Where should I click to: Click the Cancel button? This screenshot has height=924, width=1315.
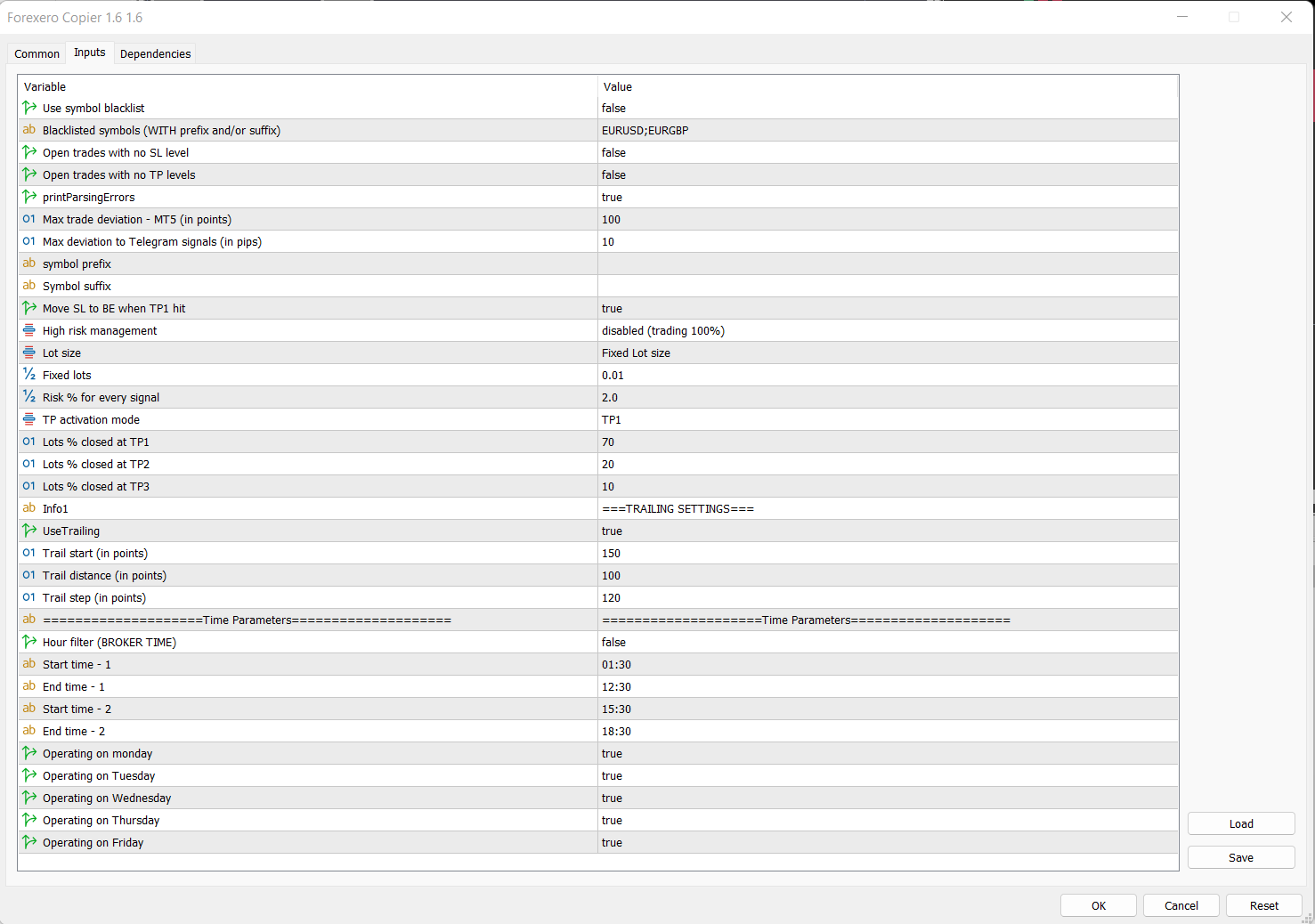coord(1181,905)
